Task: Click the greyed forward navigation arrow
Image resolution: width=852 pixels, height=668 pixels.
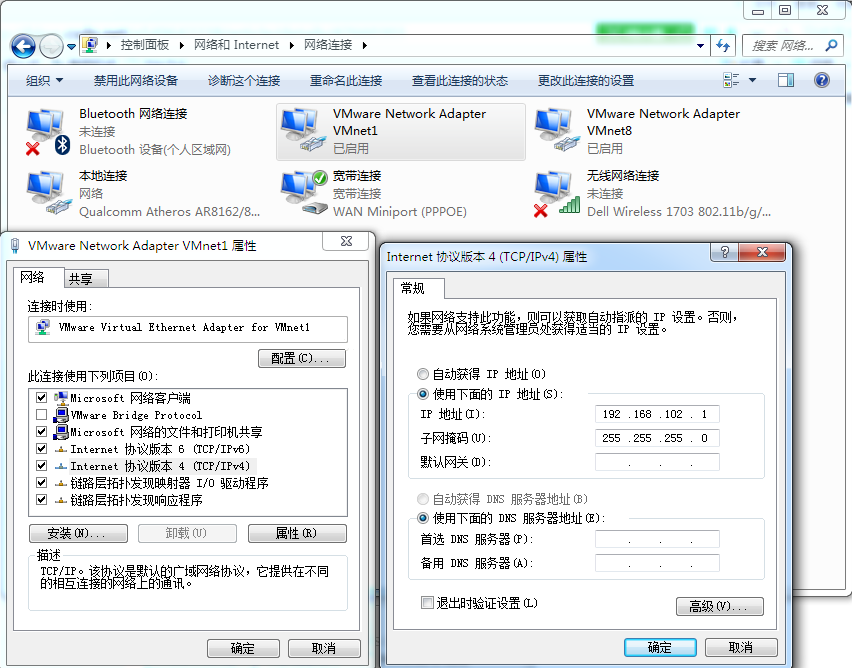Action: coord(52,46)
